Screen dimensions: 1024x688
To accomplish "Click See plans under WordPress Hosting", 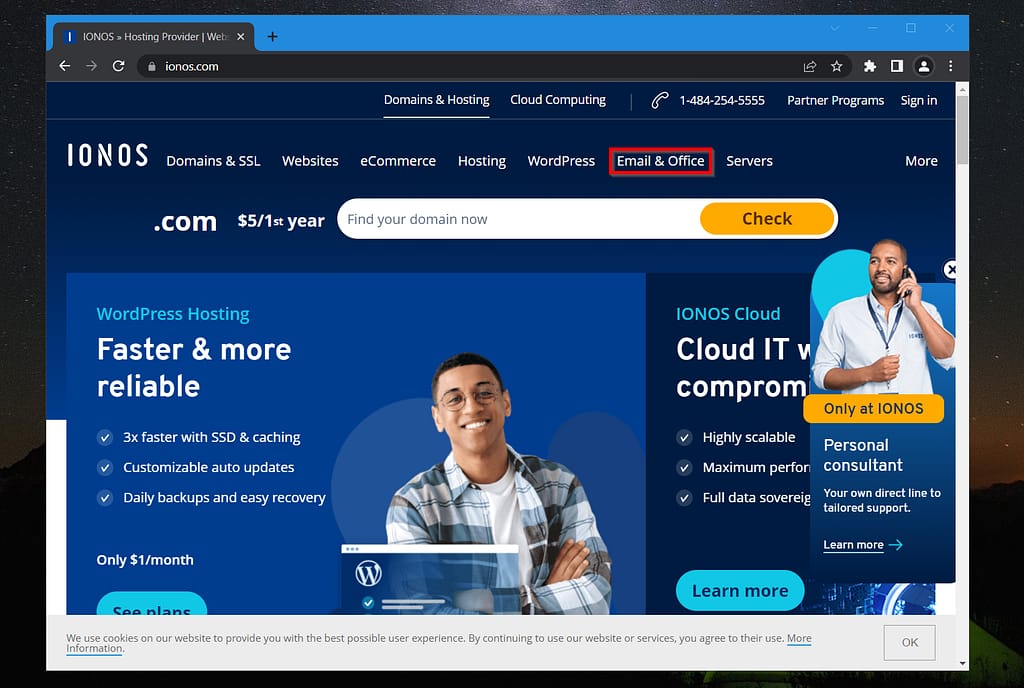I will pos(152,604).
